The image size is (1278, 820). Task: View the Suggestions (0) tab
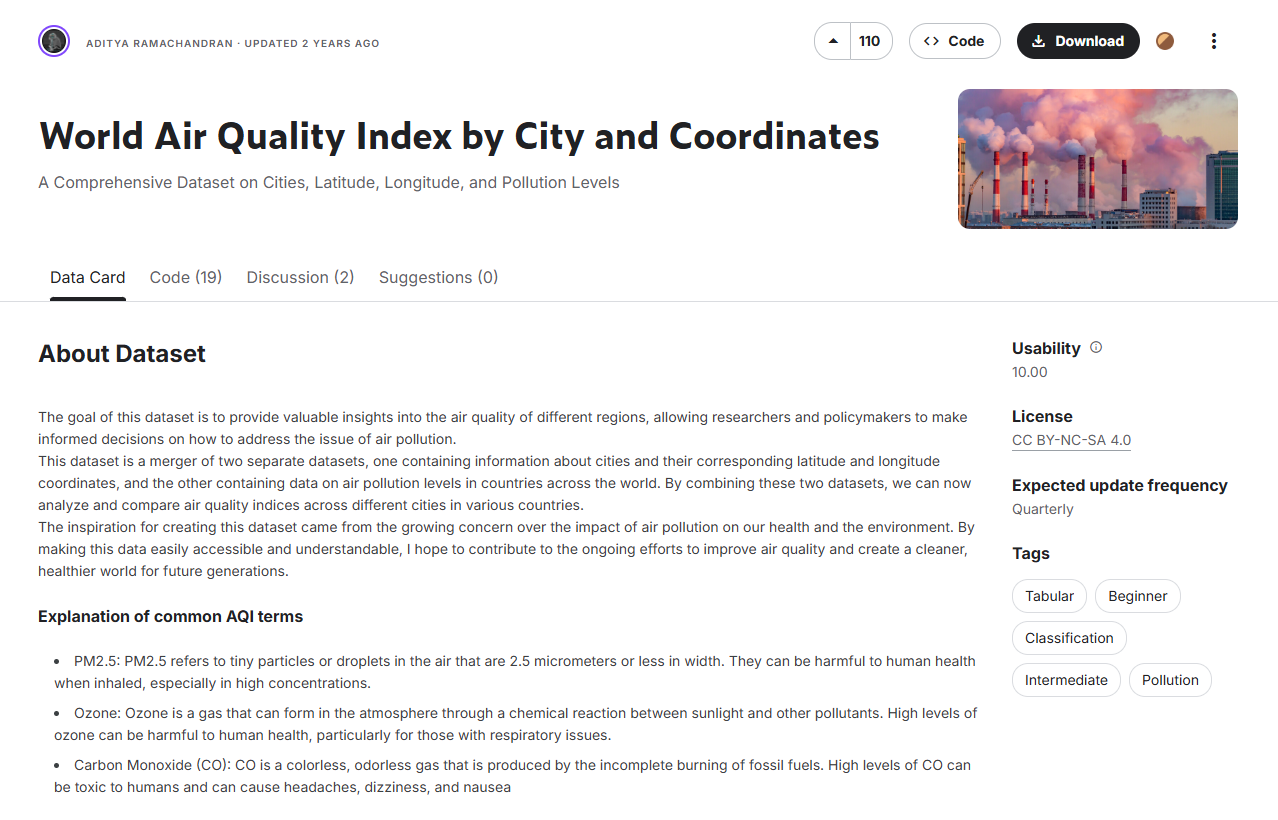[x=438, y=277]
